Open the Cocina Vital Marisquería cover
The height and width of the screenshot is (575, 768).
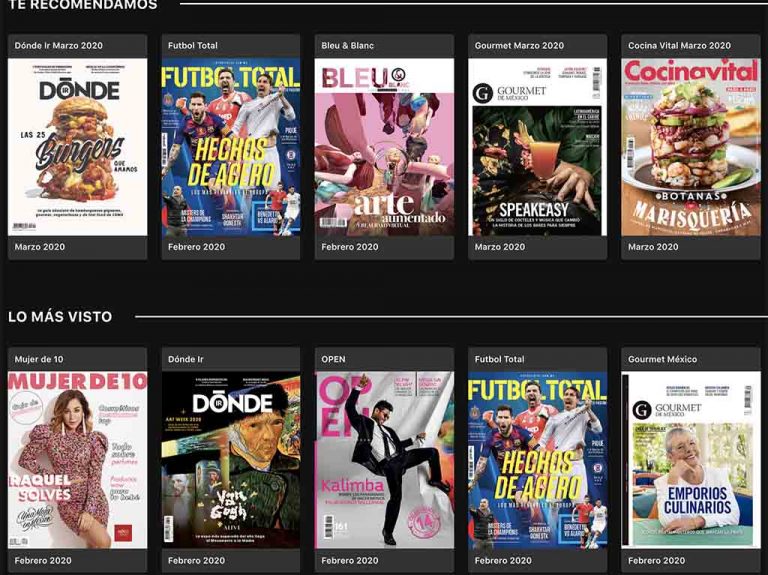point(691,147)
